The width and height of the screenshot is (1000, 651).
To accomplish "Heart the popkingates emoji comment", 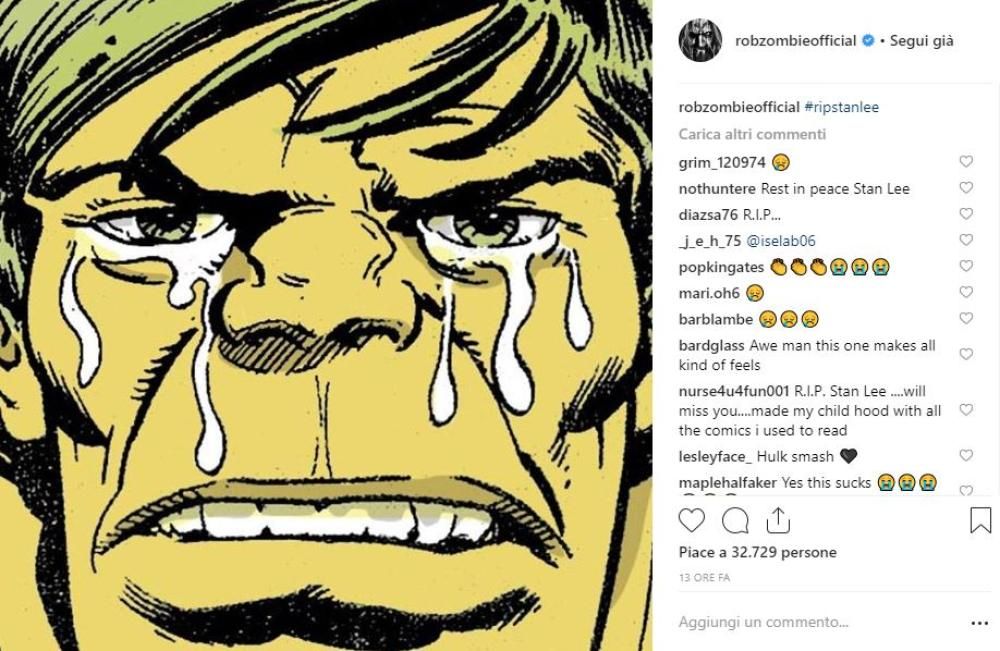I will pos(966,266).
